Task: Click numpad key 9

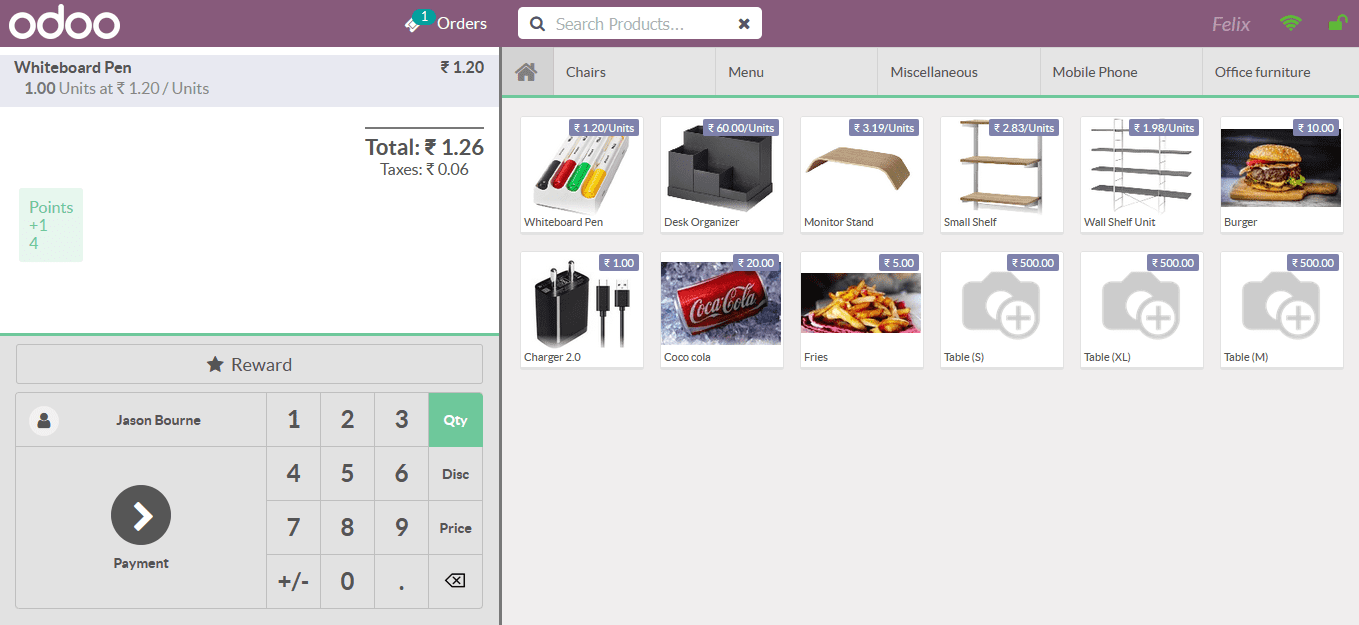Action: (401, 528)
